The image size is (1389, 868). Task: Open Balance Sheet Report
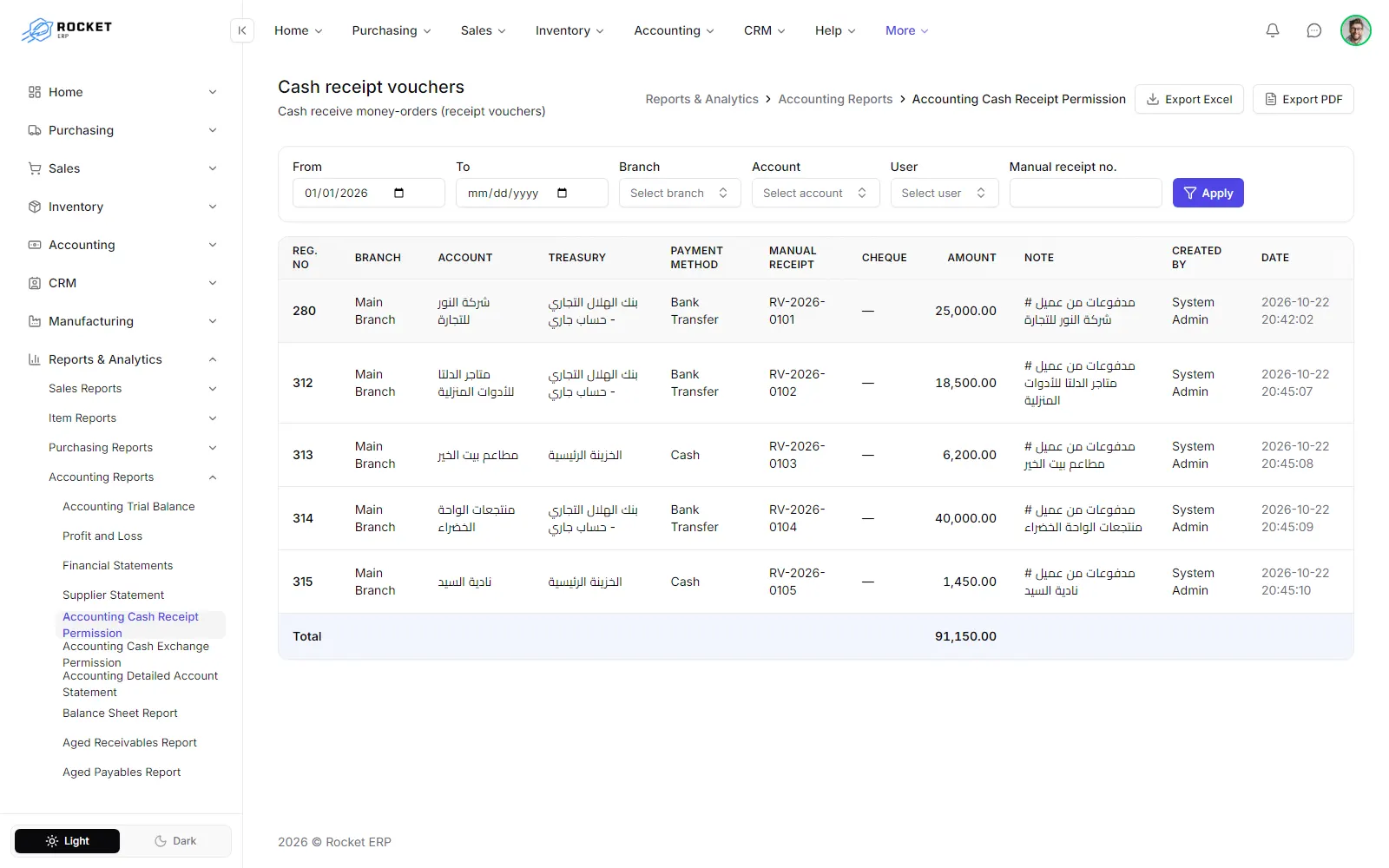pos(120,713)
